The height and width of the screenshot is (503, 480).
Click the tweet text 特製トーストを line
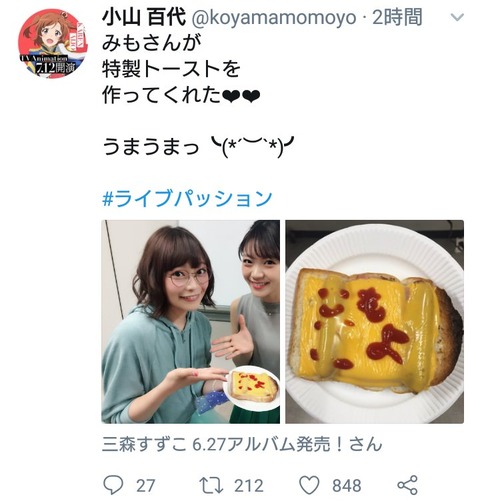click(171, 69)
